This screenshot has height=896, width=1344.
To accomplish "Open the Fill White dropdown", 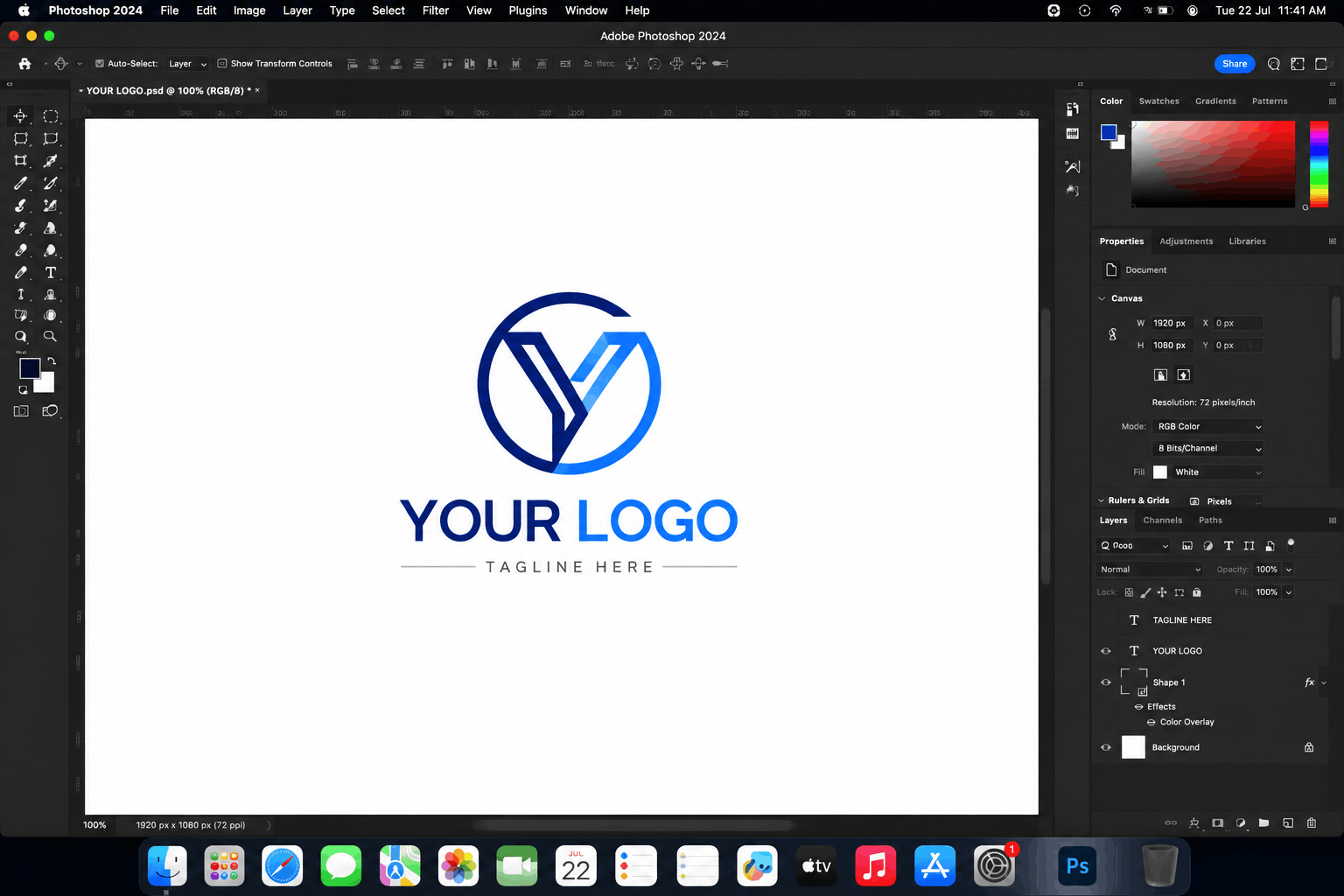I will tap(1216, 472).
